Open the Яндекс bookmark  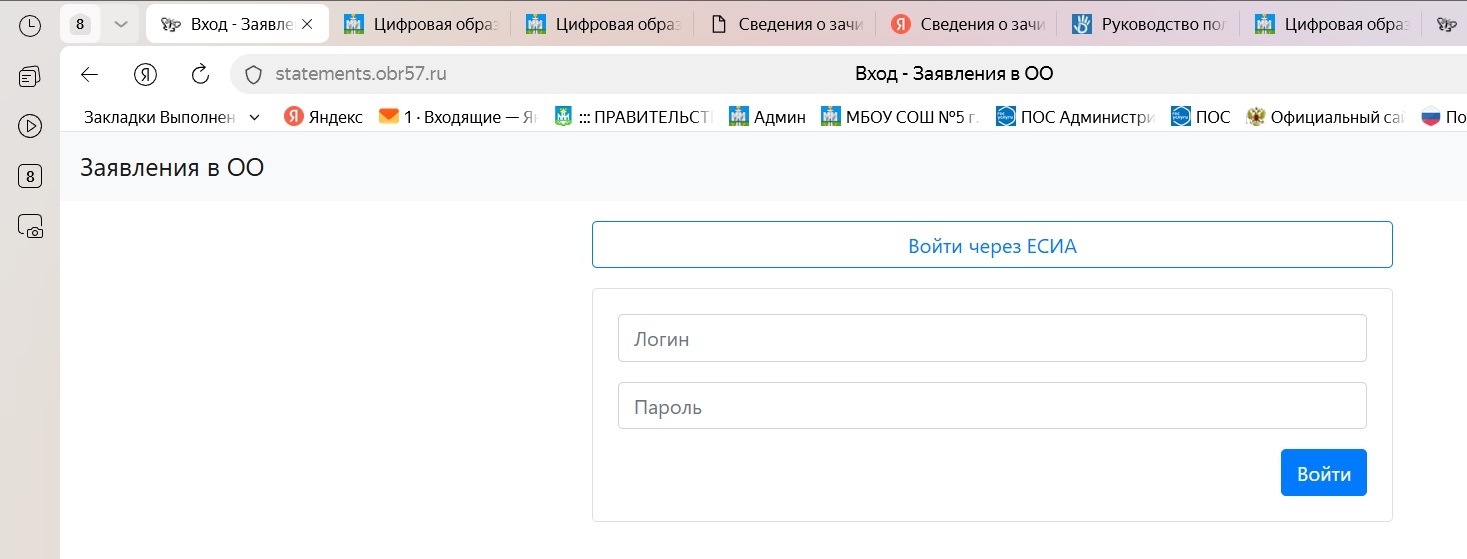click(323, 117)
